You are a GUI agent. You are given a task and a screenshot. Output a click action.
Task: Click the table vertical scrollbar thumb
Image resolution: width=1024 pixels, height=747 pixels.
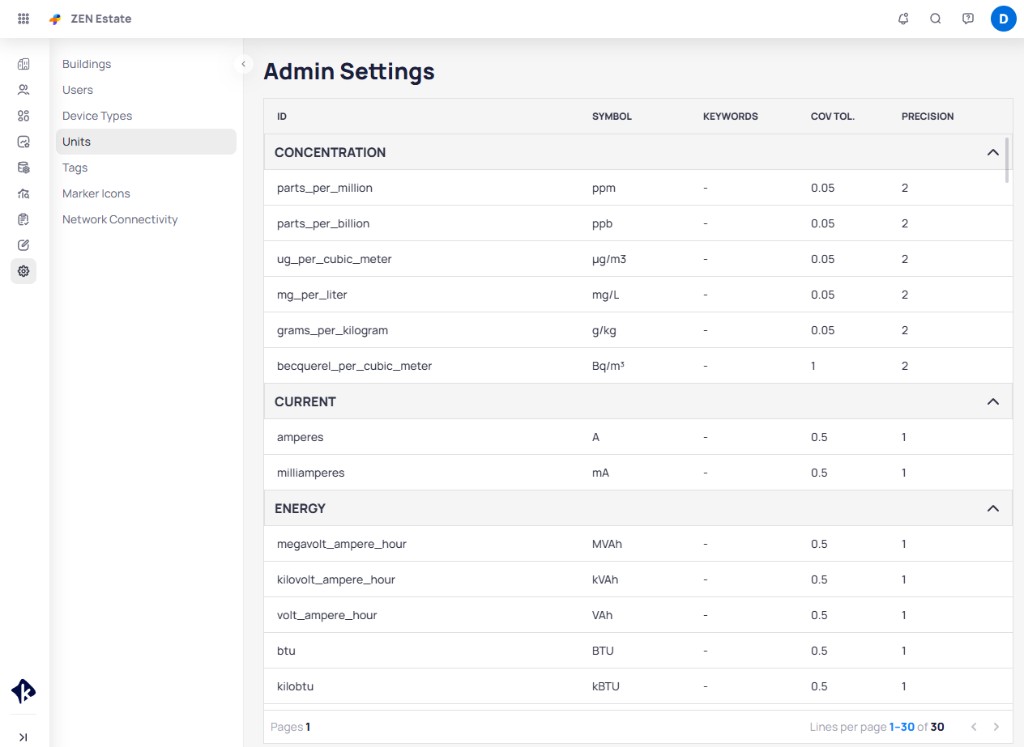pos(1008,160)
